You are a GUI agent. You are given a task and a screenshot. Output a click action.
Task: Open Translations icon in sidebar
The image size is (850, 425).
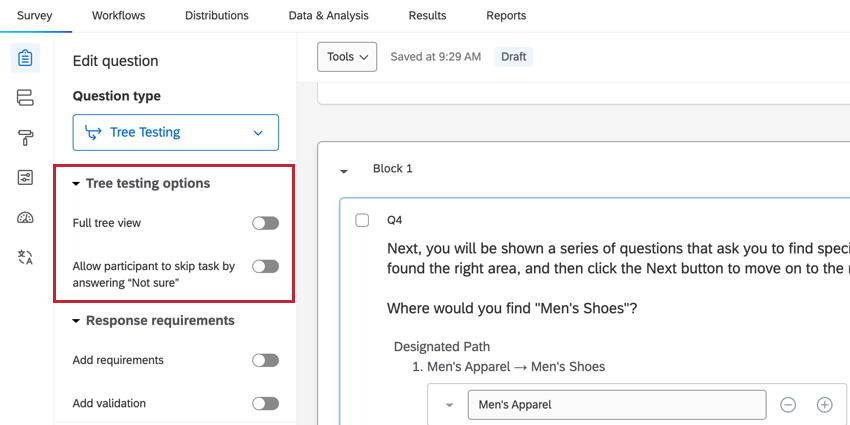25,258
